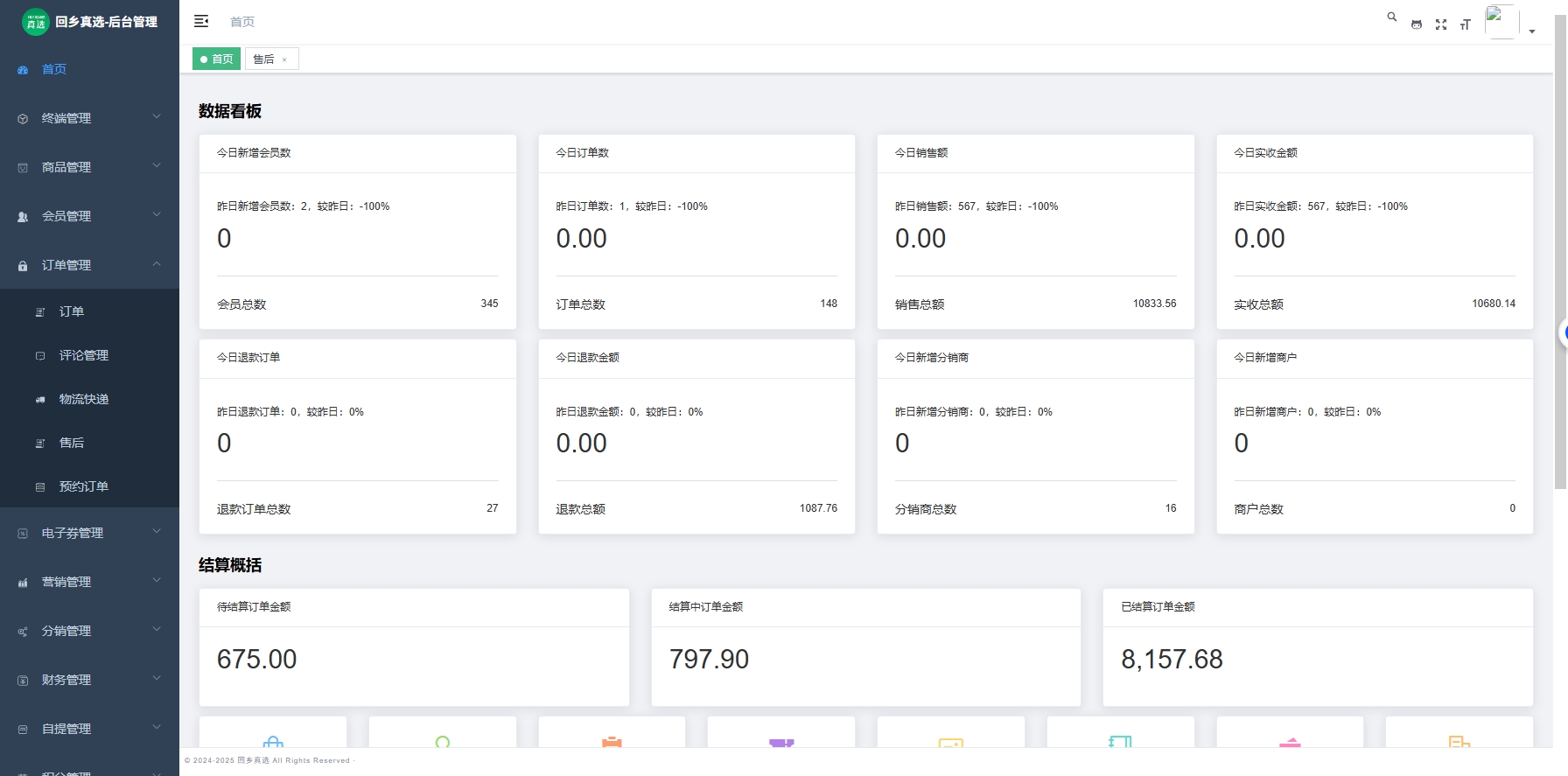Screen dimensions: 1568x776
Task: Collapse sidebar with the hamburger icon
Action: (x=201, y=21)
